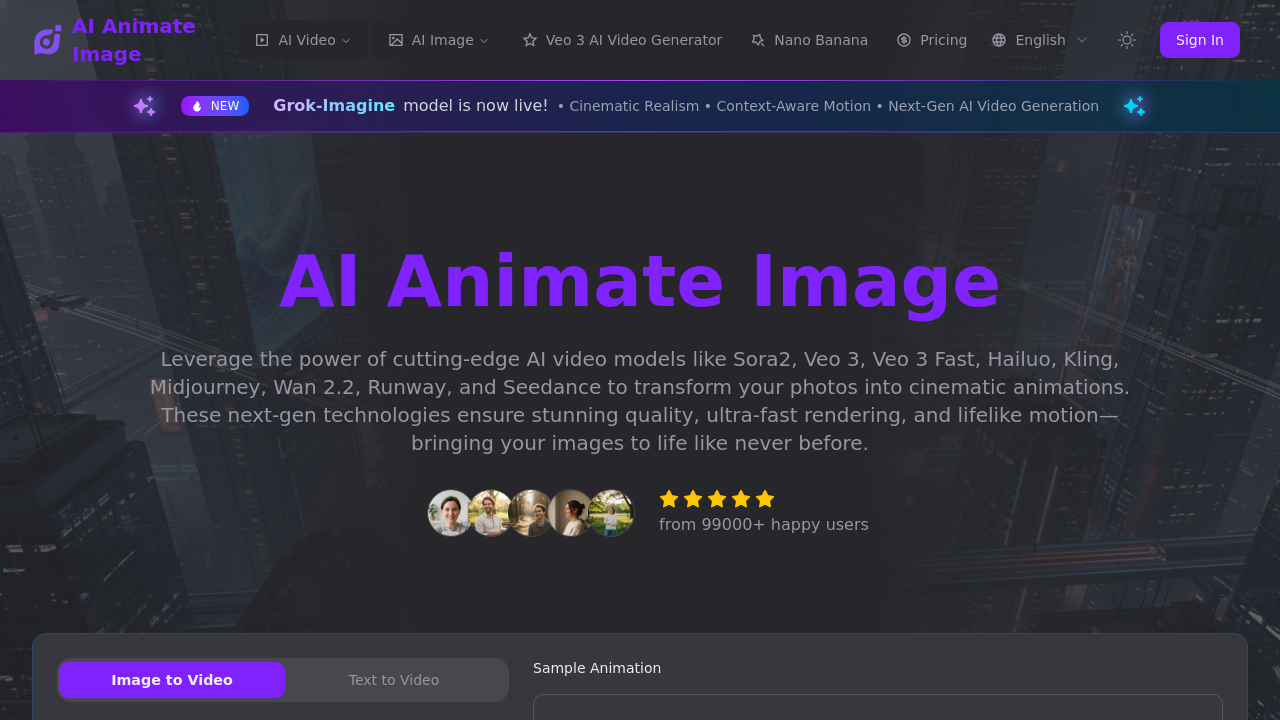This screenshot has height=720, width=1280.
Task: Switch to the Text to Video mode
Action: click(393, 679)
